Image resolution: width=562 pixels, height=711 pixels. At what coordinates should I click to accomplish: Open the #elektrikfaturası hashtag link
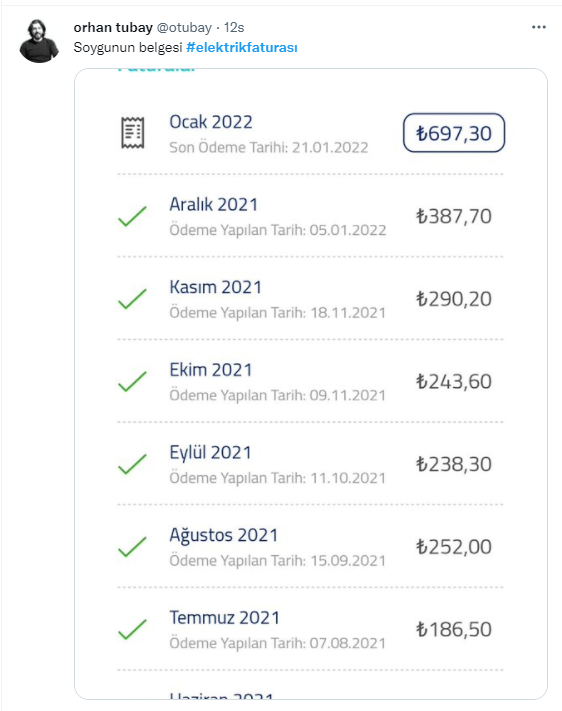(x=242, y=48)
